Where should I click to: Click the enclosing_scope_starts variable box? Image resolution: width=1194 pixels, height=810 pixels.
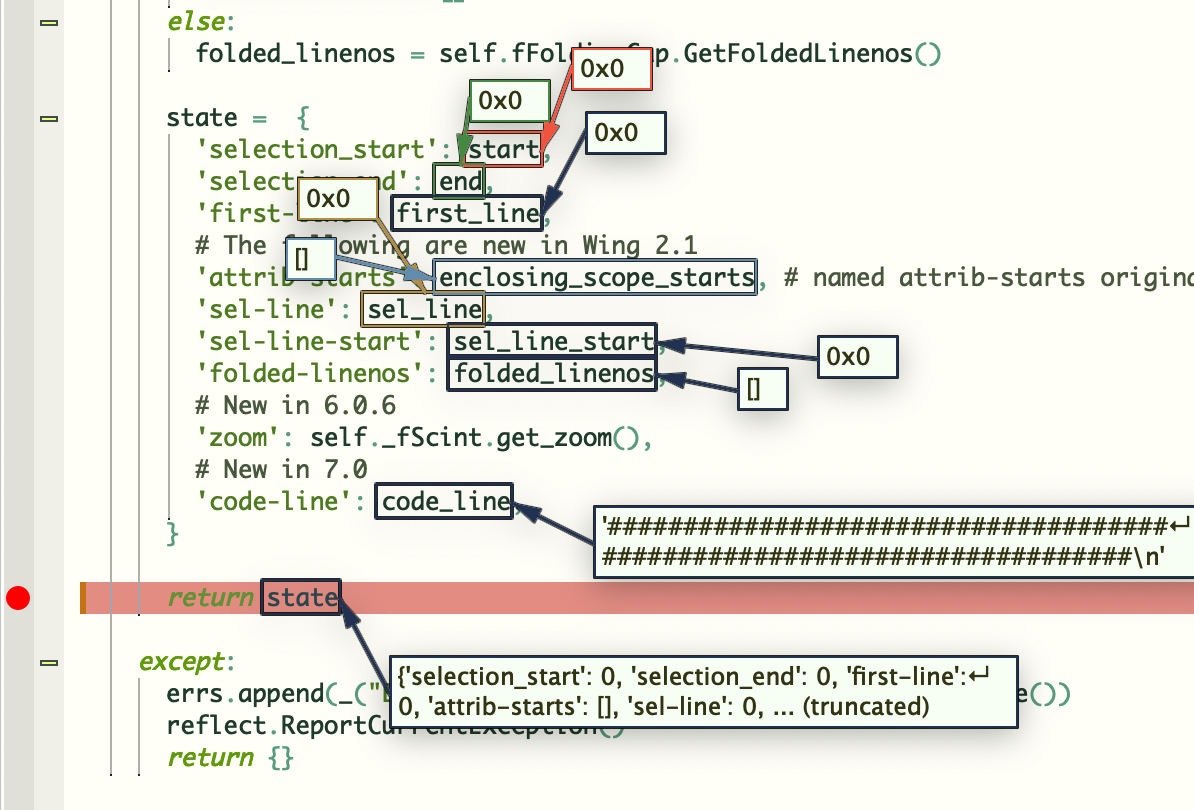pyautogui.click(x=595, y=277)
